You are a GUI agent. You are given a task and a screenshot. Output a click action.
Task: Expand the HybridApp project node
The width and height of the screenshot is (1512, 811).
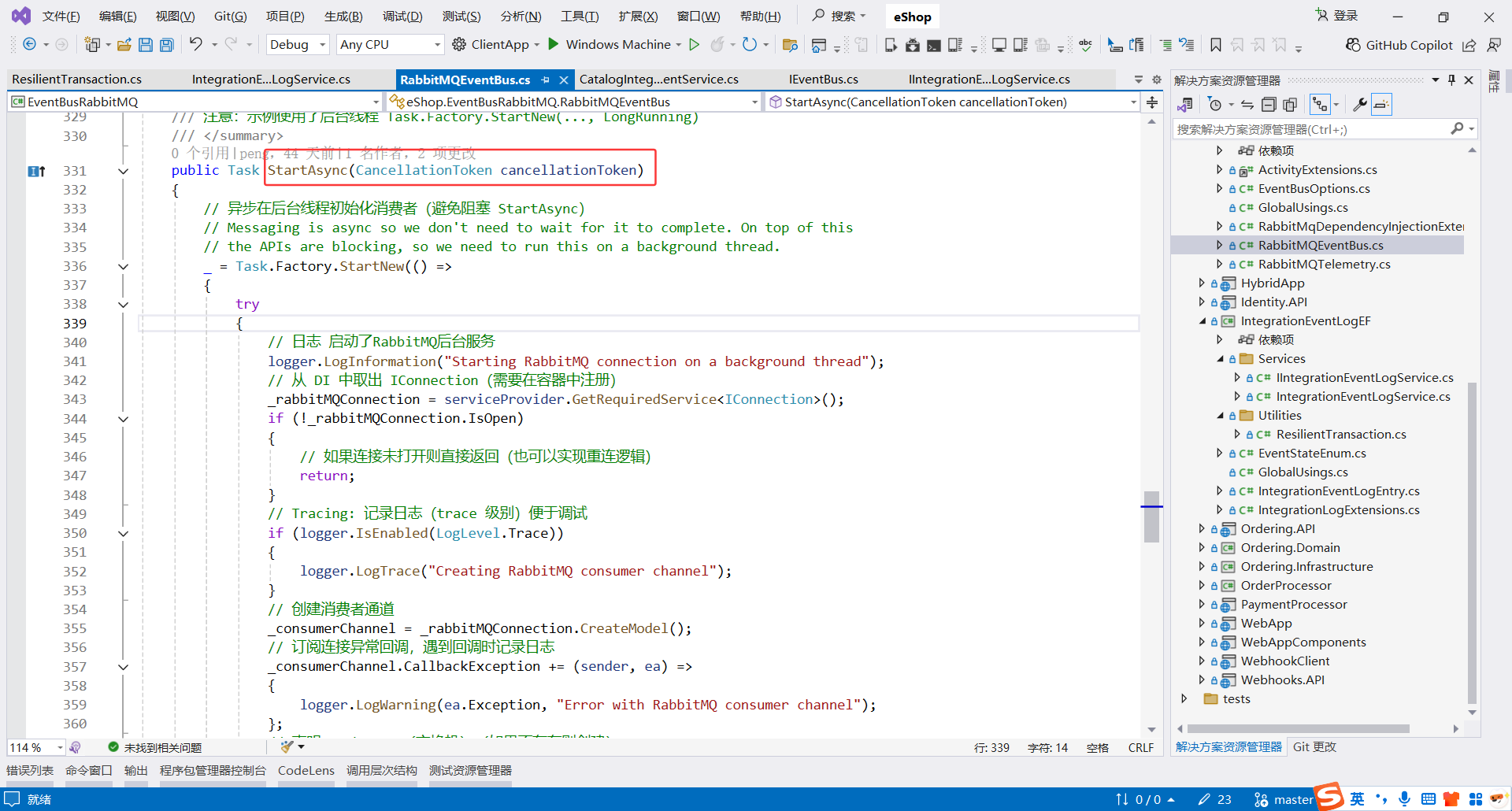[x=1202, y=283]
